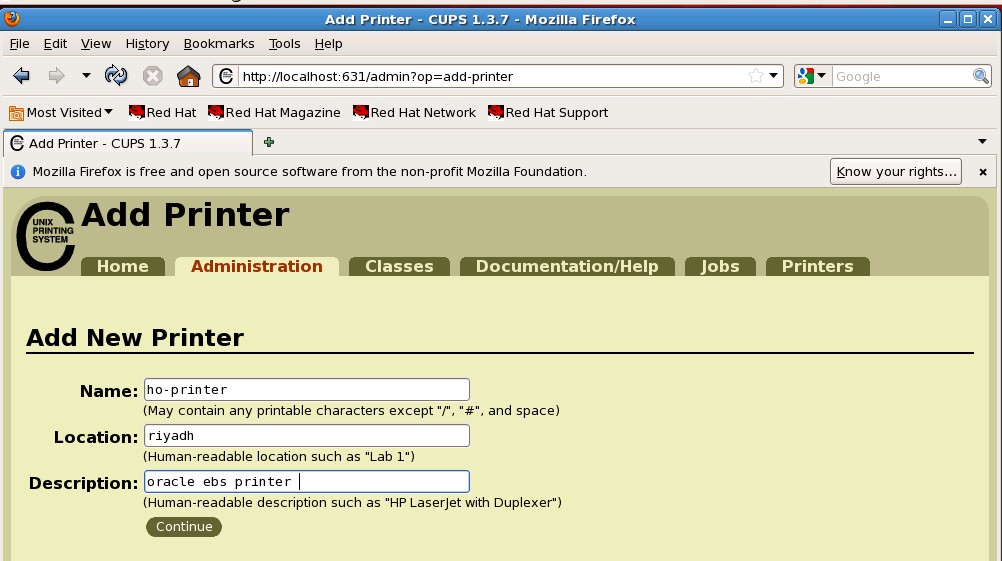This screenshot has width=1002, height=561.
Task: Dismiss the Mozilla notification bar
Action: click(983, 172)
